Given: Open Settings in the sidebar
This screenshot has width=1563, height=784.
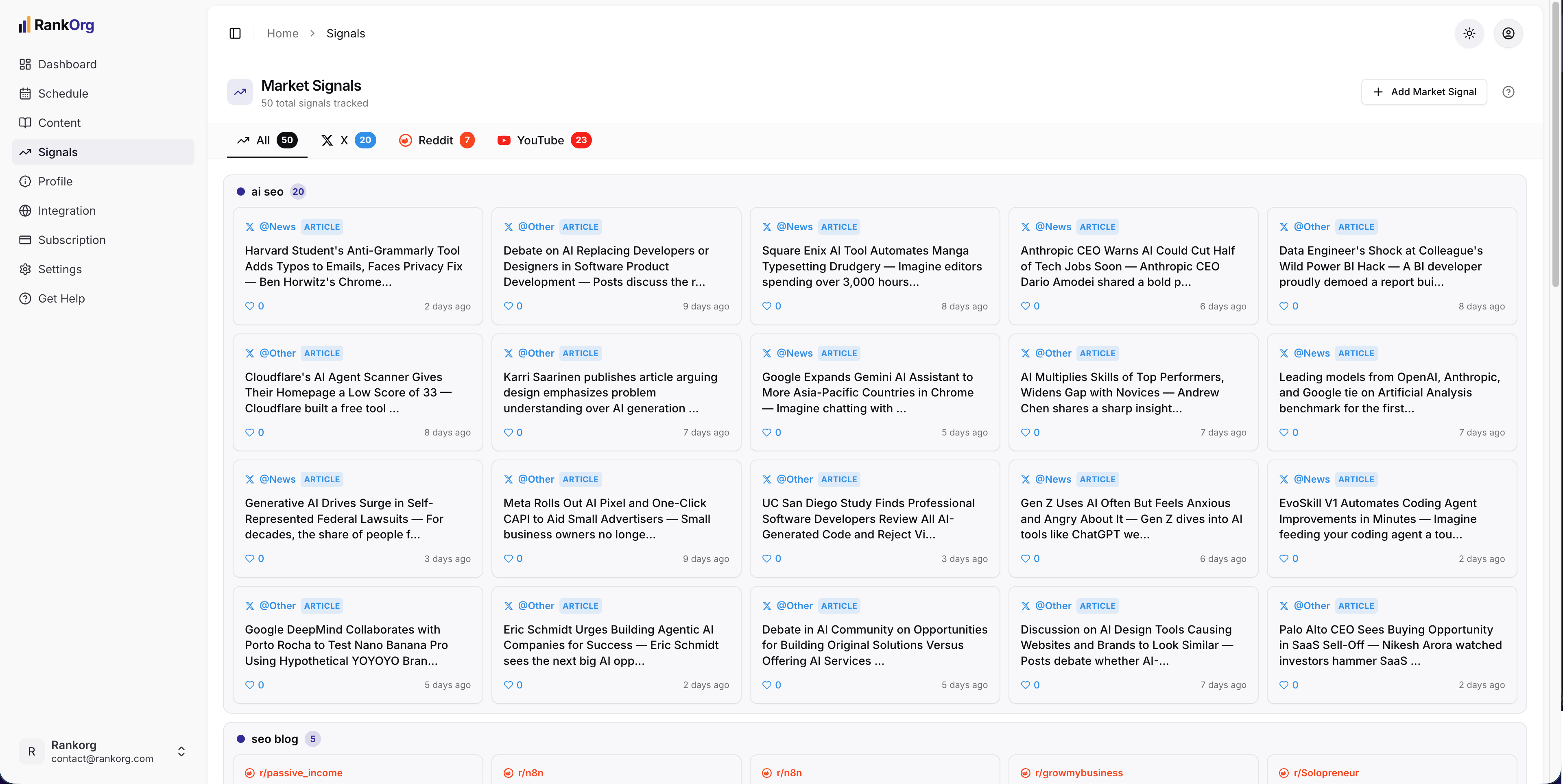Looking at the screenshot, I should point(103,269).
